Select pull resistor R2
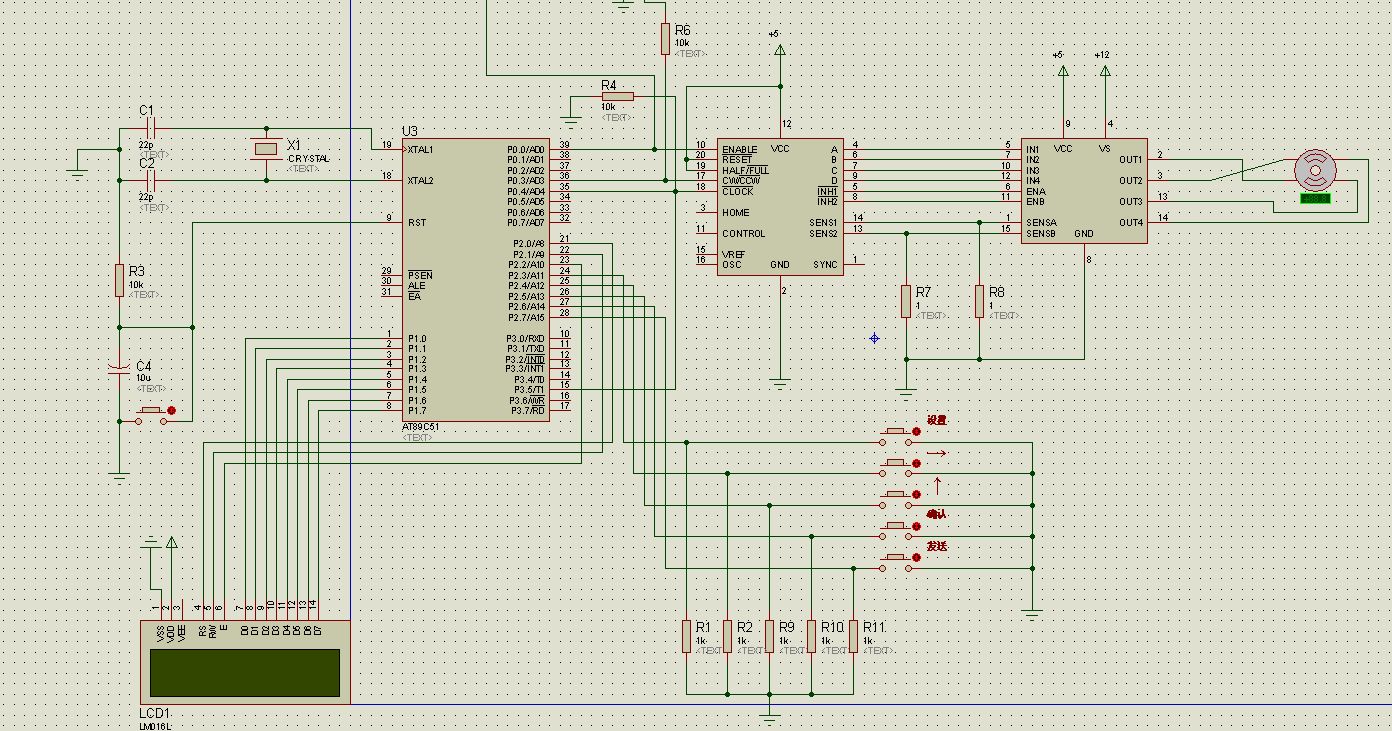Viewport: 1392px width, 731px height. point(728,636)
